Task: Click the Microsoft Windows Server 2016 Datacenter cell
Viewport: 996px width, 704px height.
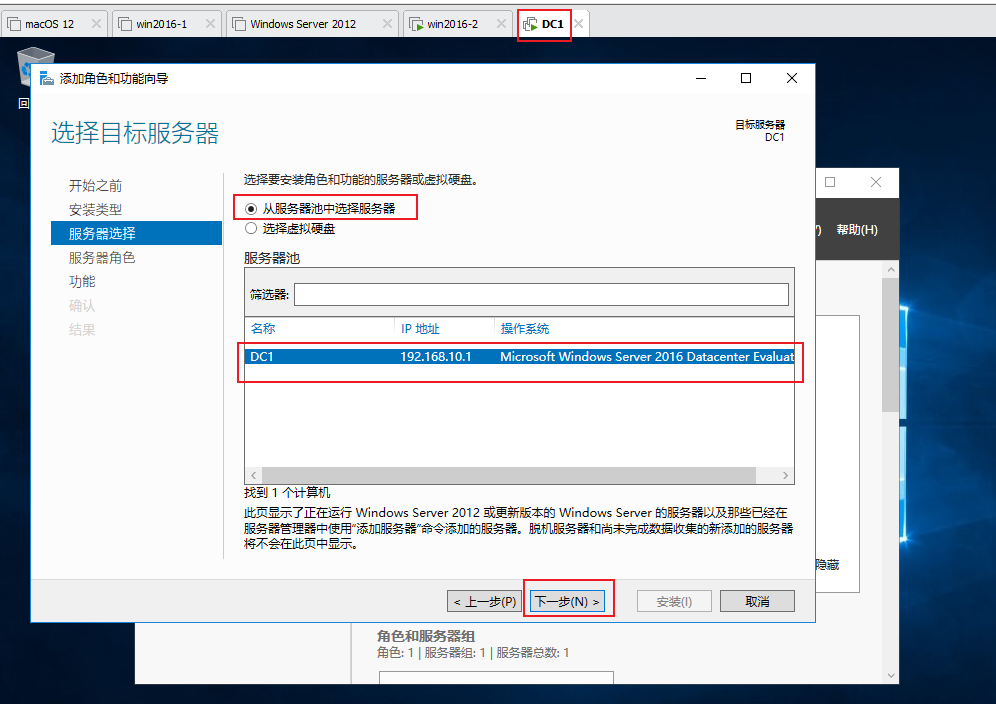Action: click(x=647, y=356)
